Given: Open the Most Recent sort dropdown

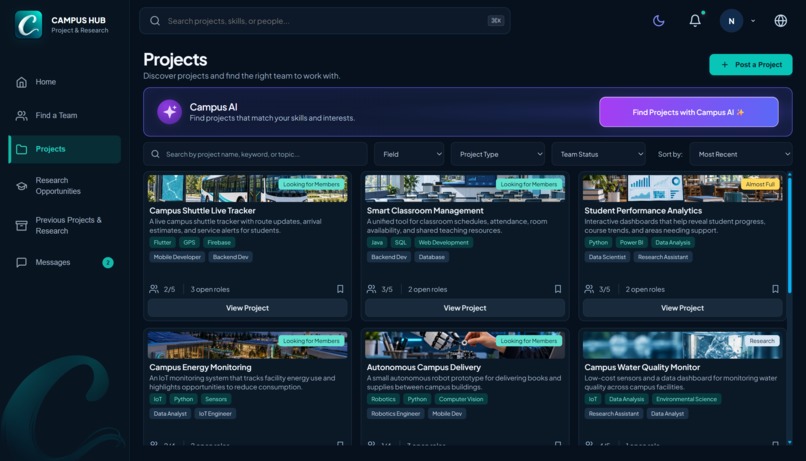Looking at the screenshot, I should click(x=741, y=154).
